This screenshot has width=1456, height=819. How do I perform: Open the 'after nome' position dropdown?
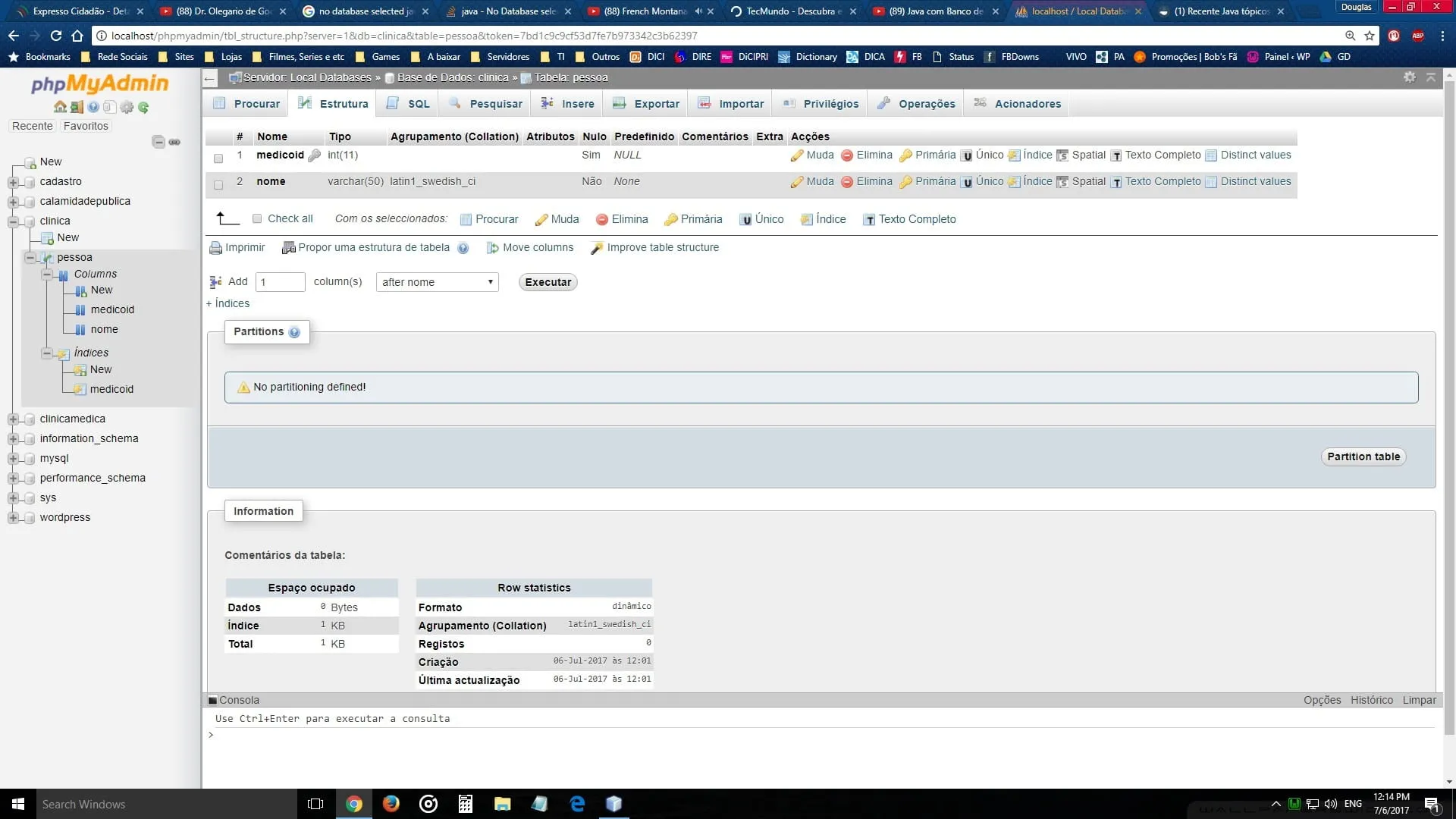(437, 282)
